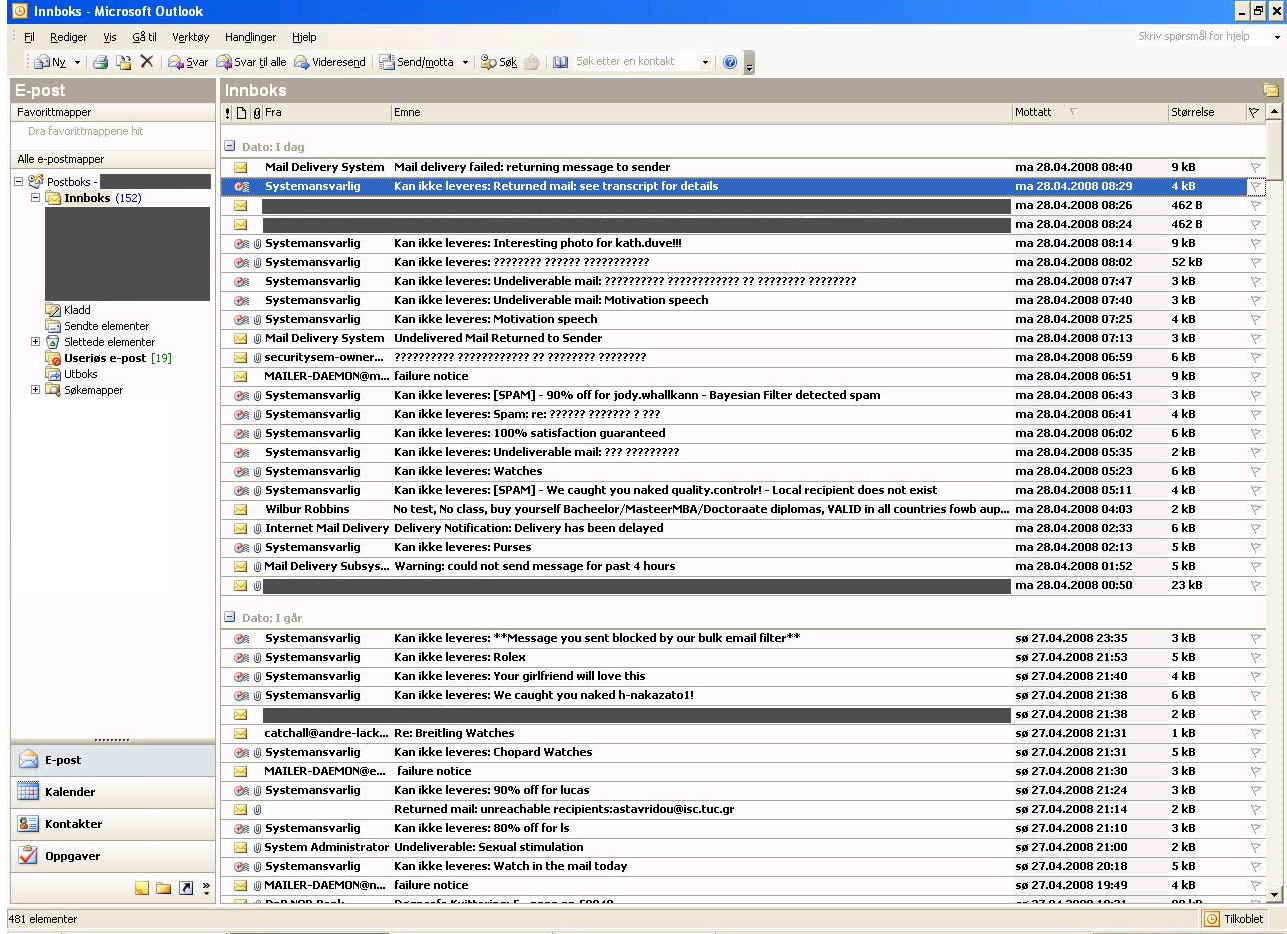Sort messages by Størrelse column
Image resolution: width=1287 pixels, height=934 pixels.
point(1206,113)
